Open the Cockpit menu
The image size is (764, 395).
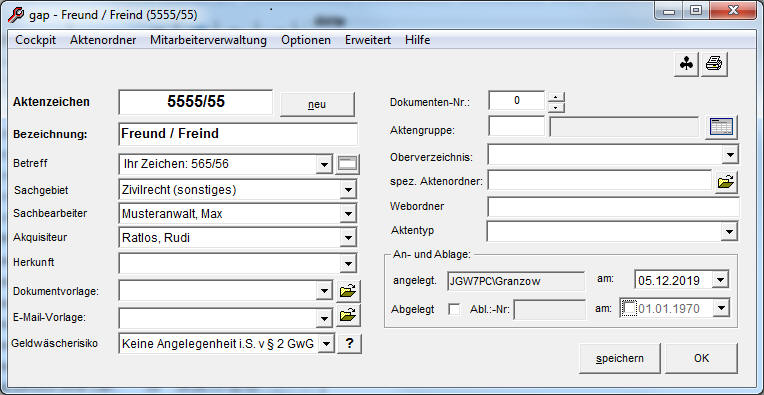[x=36, y=40]
